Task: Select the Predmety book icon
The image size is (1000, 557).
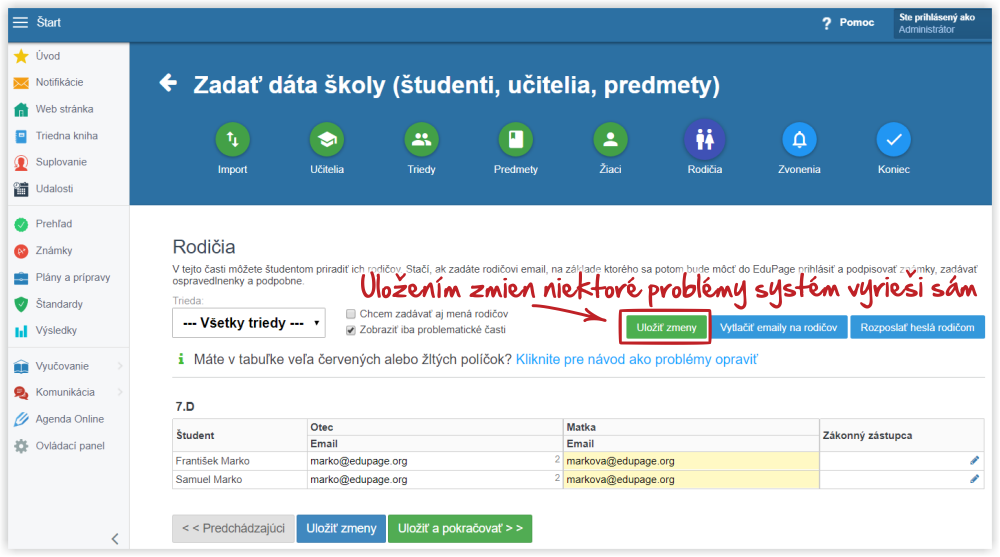Action: click(516, 140)
